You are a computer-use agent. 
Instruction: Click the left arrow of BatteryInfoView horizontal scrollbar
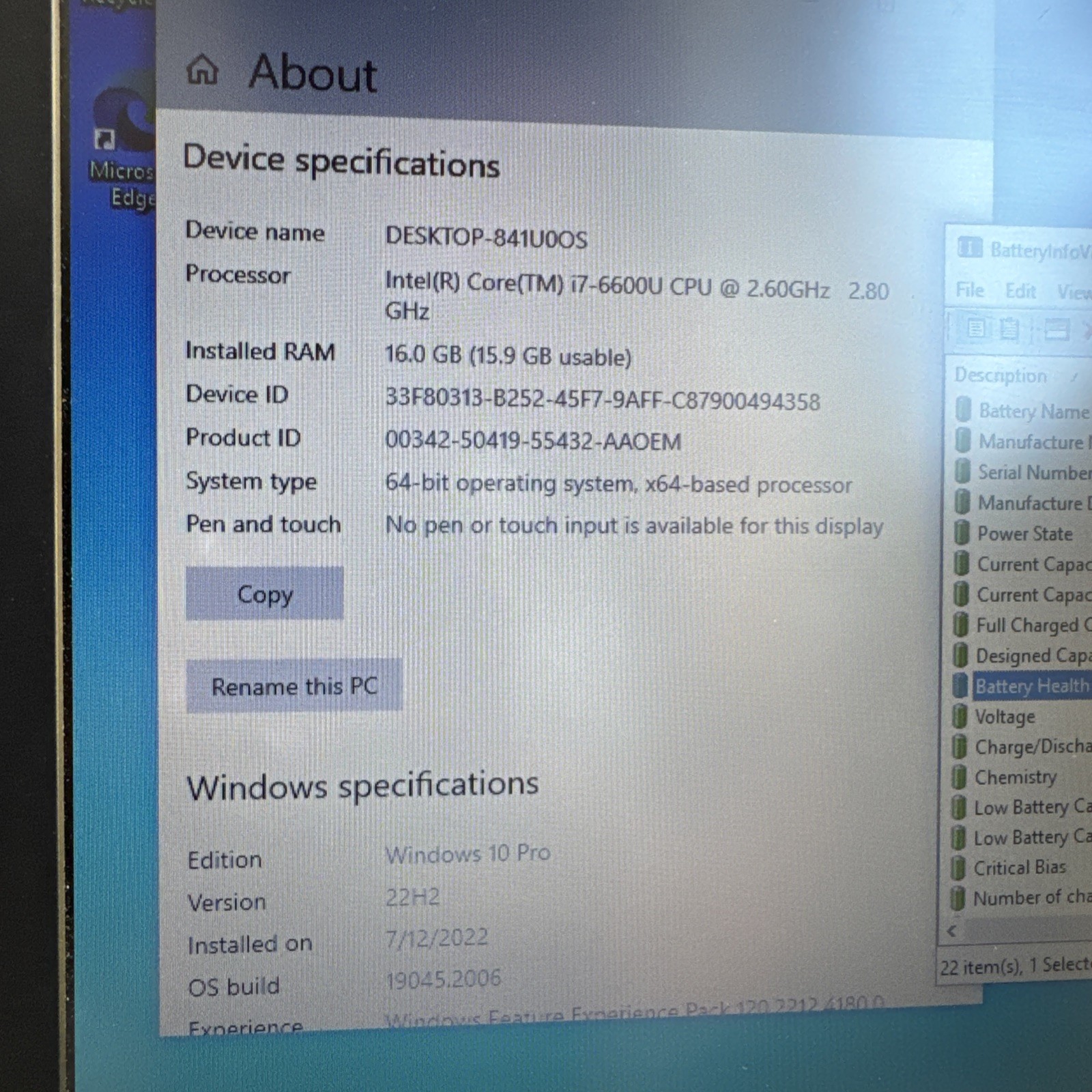click(x=952, y=930)
